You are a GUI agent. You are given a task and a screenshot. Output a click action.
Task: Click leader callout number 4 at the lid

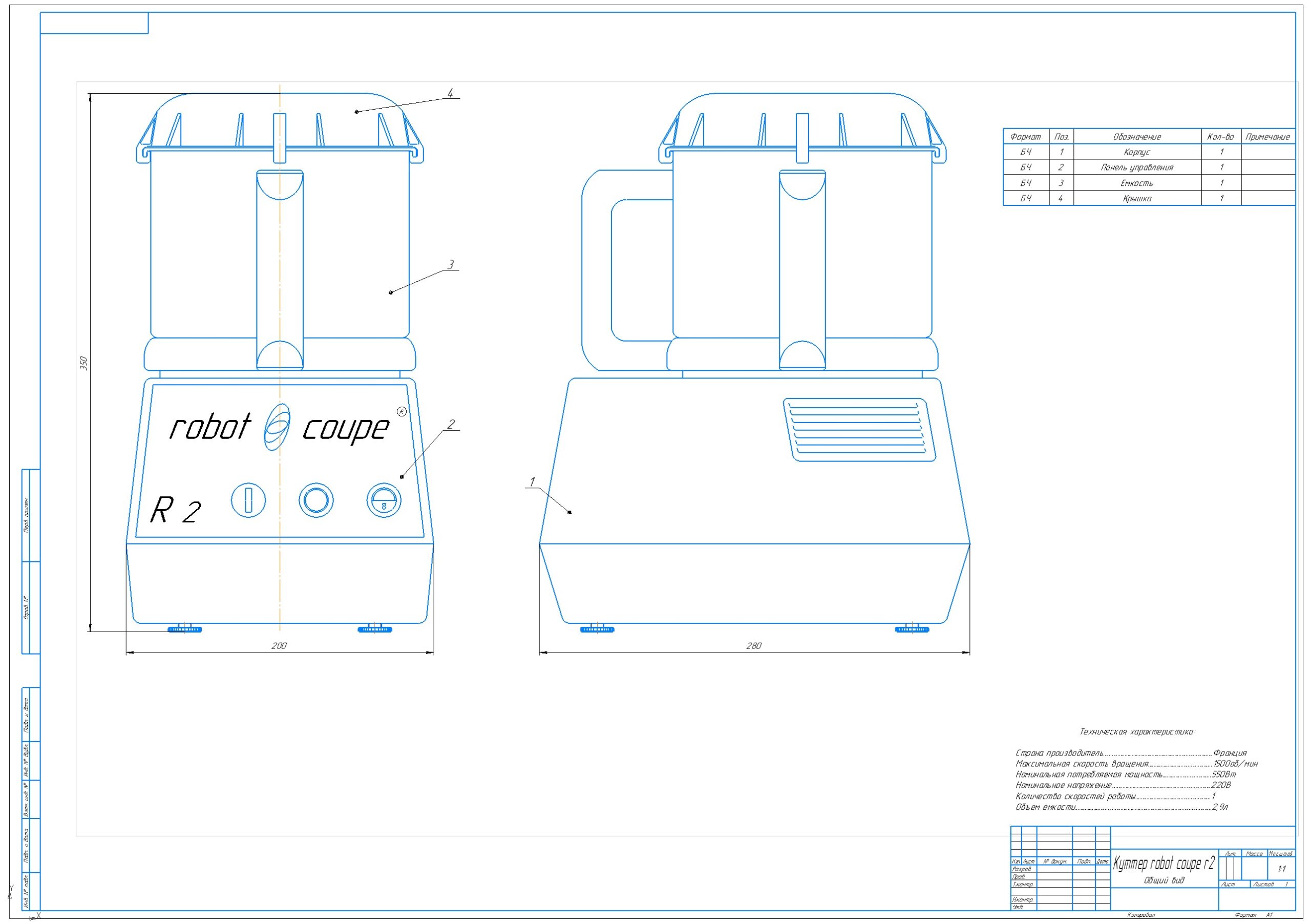450,93
